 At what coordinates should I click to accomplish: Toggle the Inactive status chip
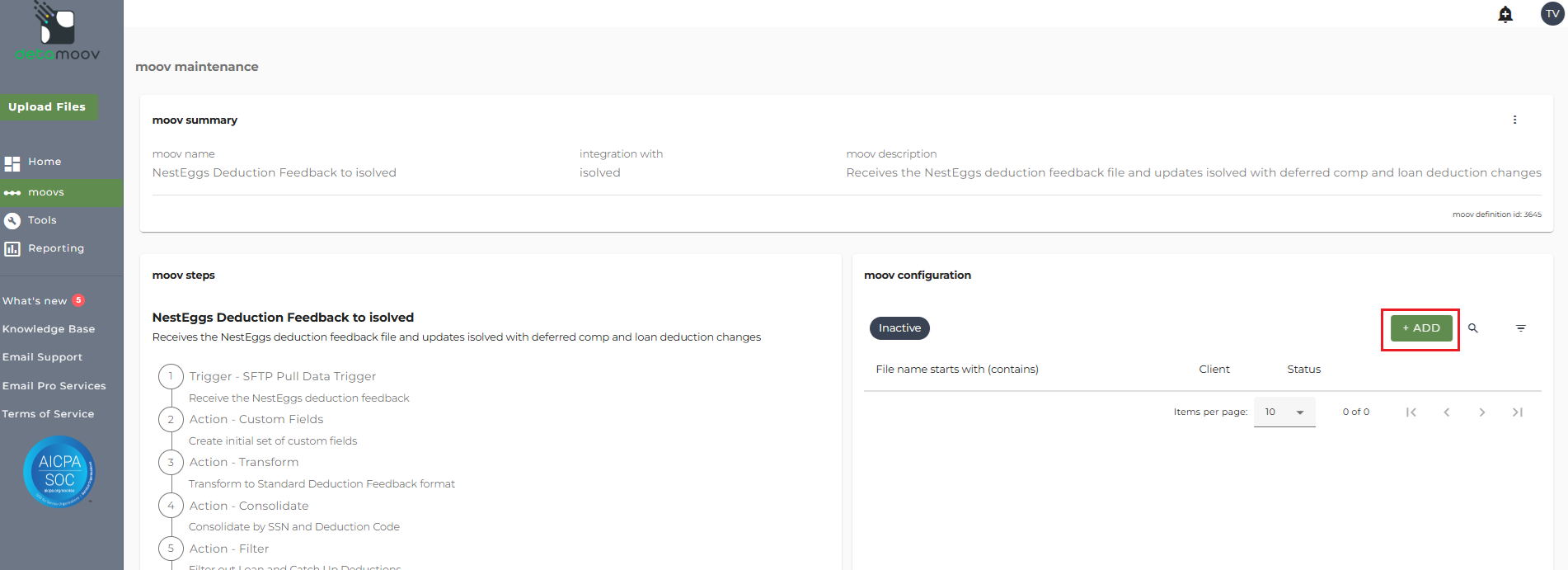[x=899, y=328]
